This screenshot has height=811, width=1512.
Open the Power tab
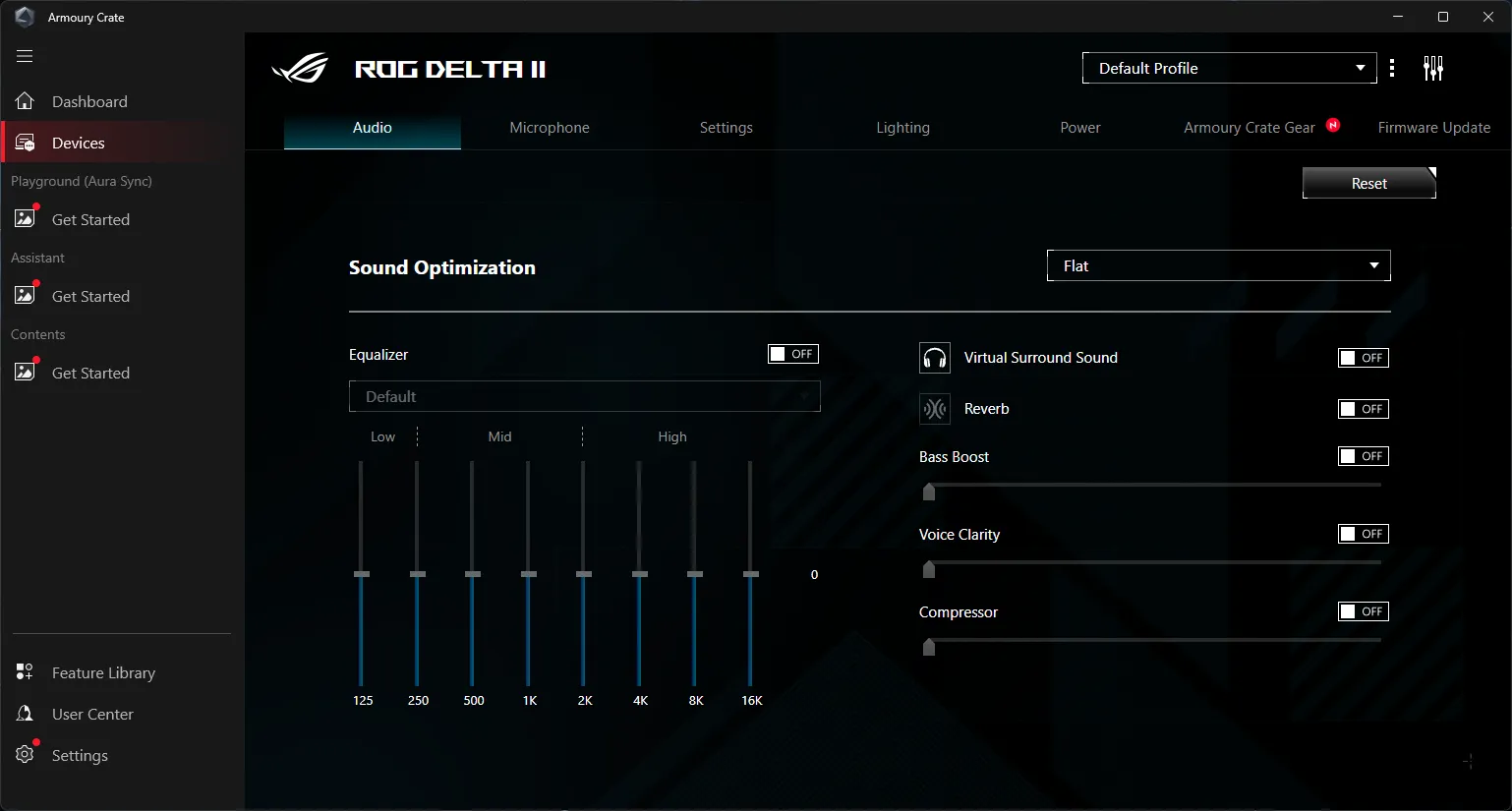coord(1080,128)
